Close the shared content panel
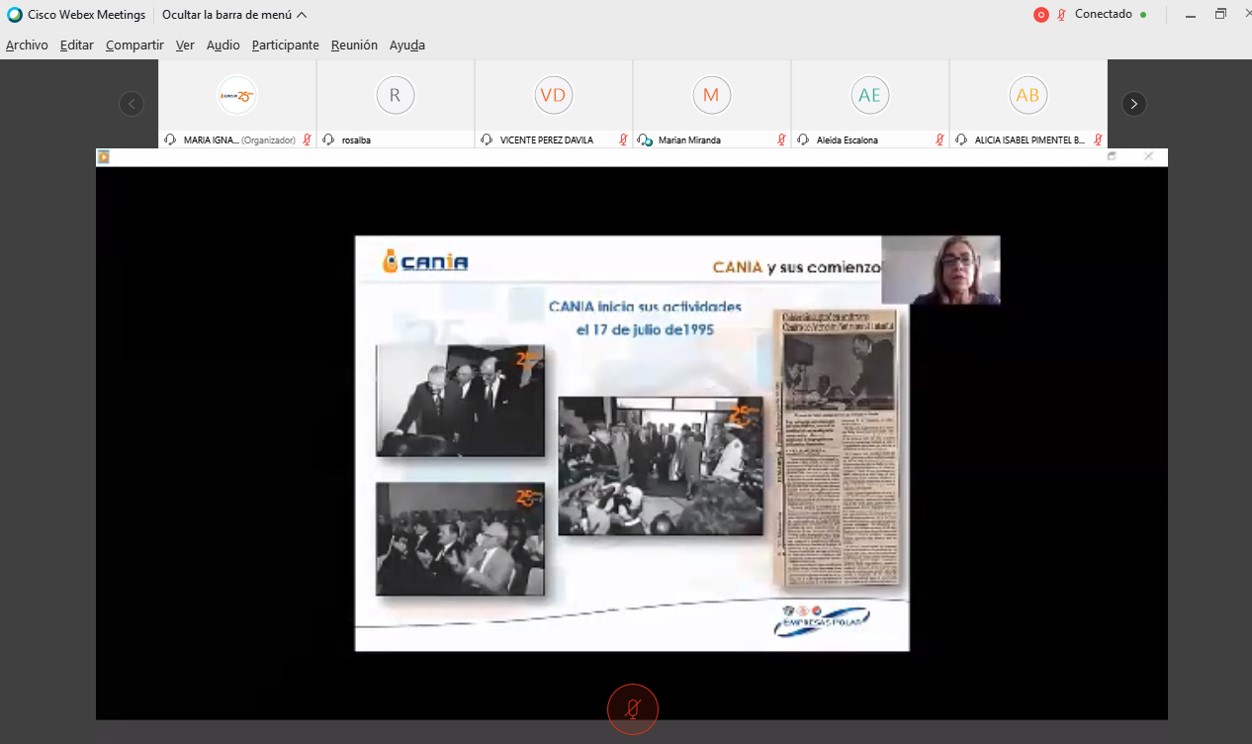Screen dimensions: 1252x744 1148,157
